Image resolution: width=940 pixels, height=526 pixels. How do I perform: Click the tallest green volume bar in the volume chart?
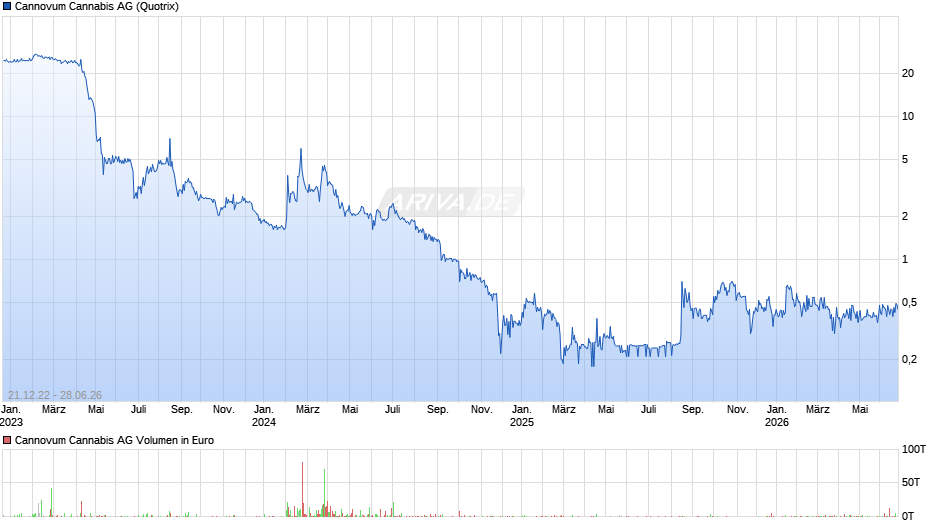click(x=324, y=492)
